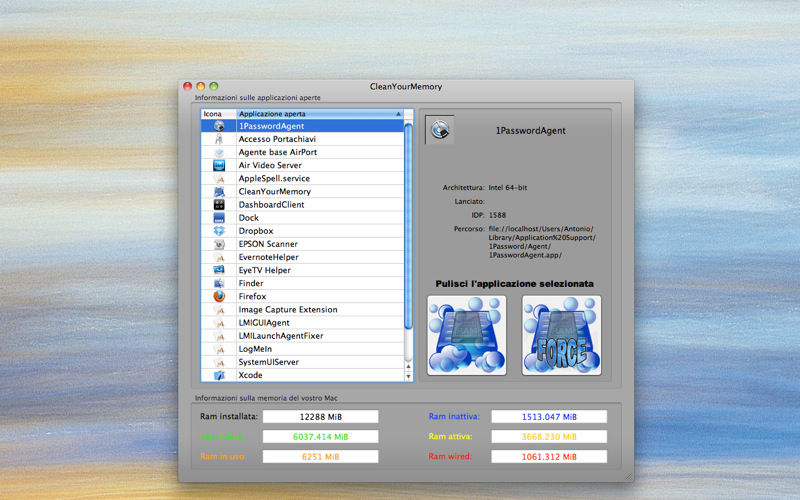800x500 pixels.
Task: Select the EvernoteHelper row
Action: click(303, 257)
